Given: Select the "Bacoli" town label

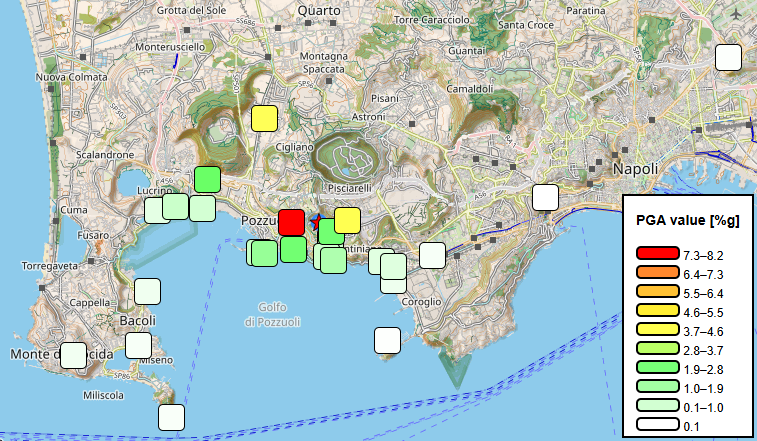Looking at the screenshot, I should pos(138,321).
